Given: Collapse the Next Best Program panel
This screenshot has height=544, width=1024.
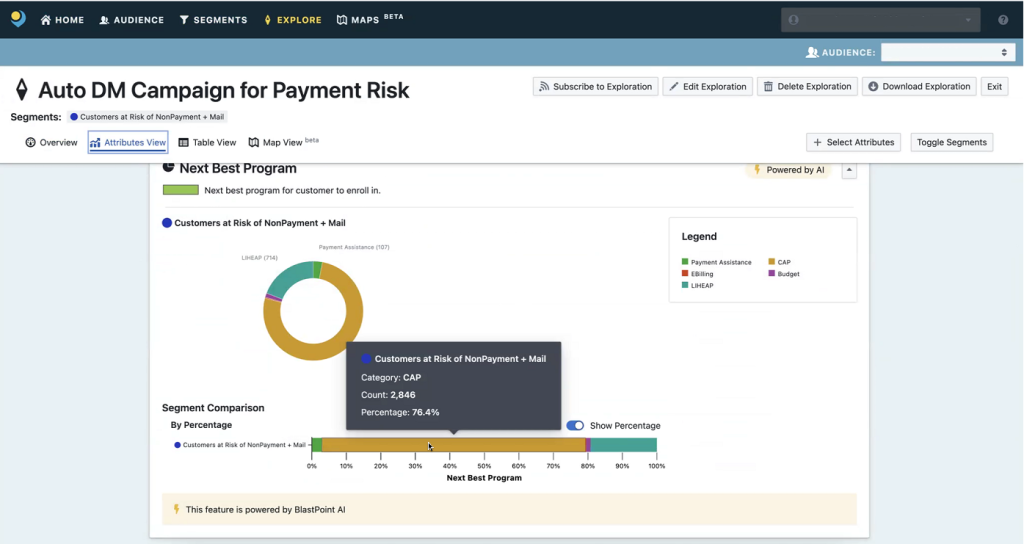Looking at the screenshot, I should 849,170.
